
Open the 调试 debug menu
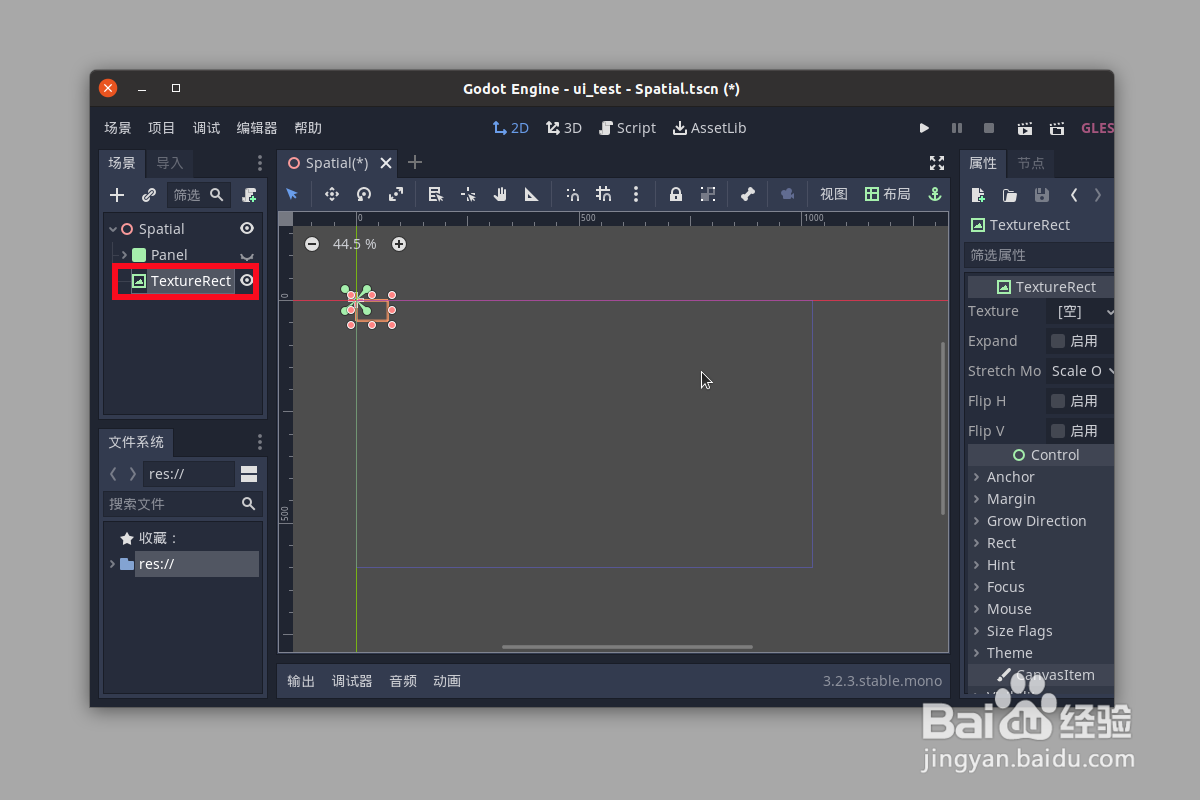[x=207, y=128]
